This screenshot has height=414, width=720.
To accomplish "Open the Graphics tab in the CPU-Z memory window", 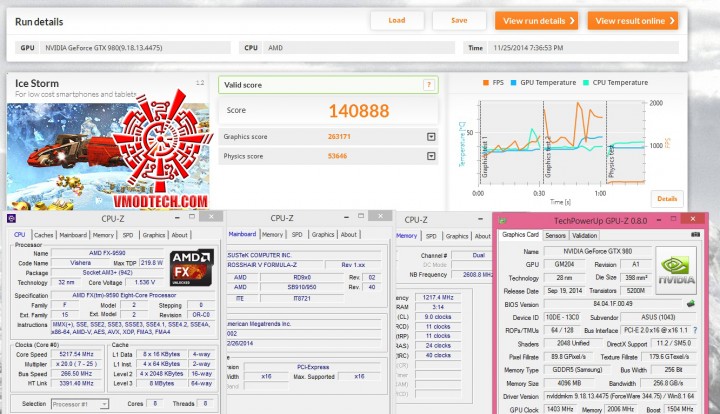I will pos(457,236).
